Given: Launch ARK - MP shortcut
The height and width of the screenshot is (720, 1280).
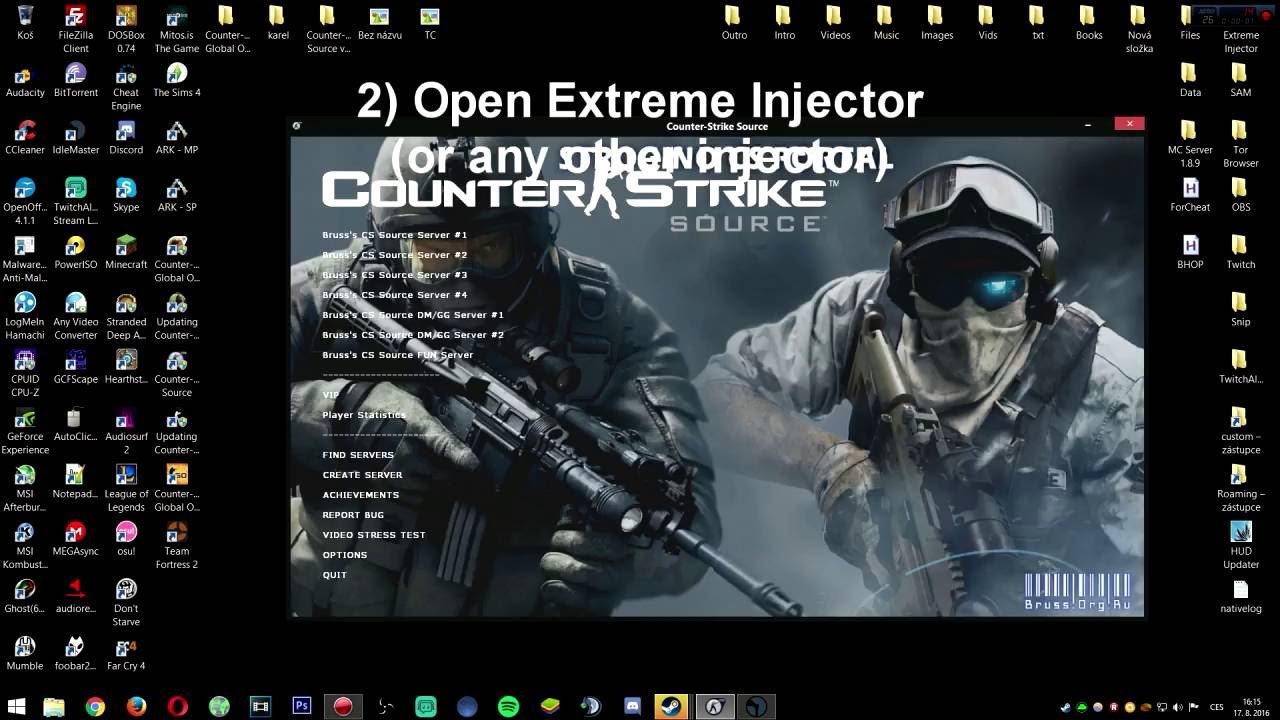Looking at the screenshot, I should 177,137.
